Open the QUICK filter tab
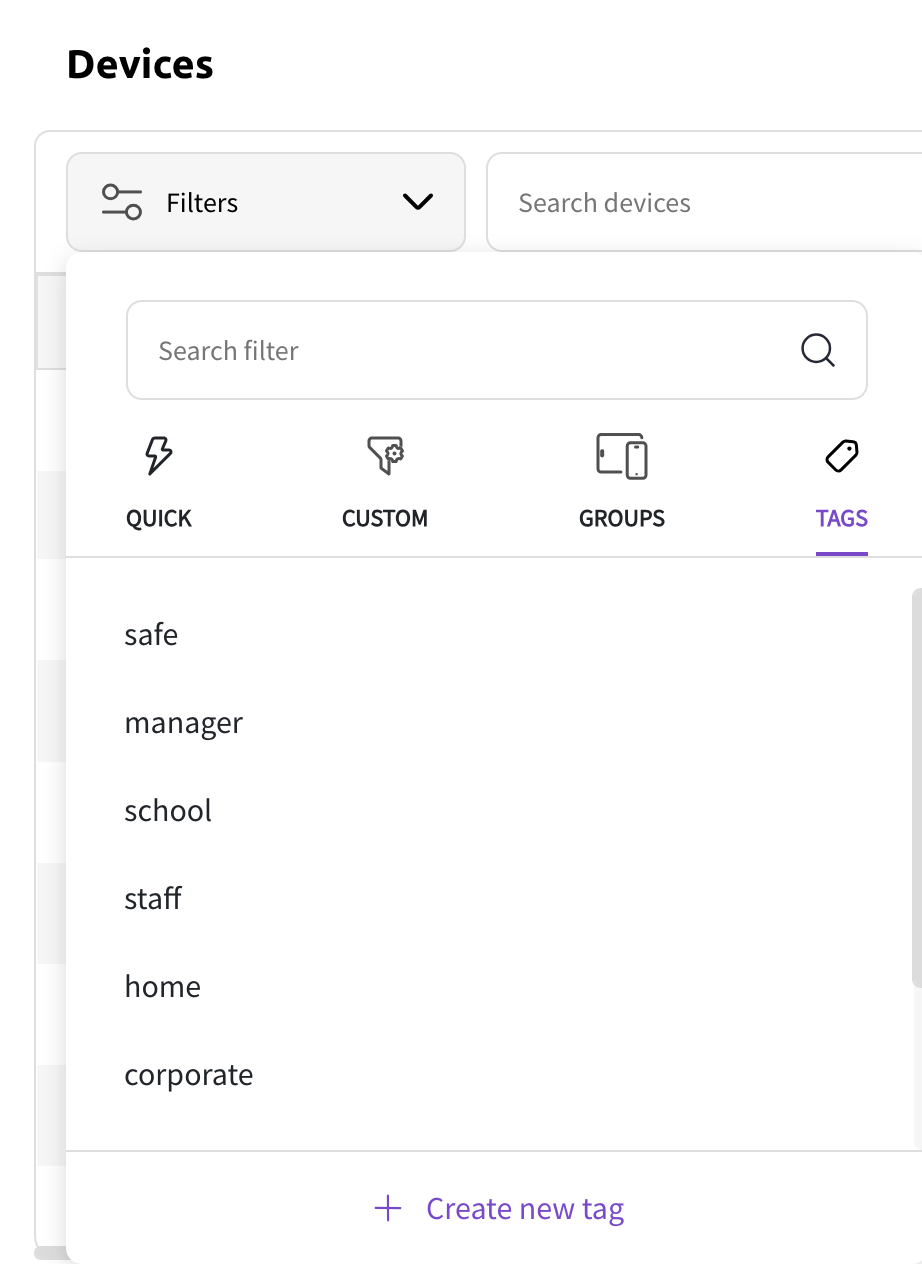The width and height of the screenshot is (922, 1264). (x=158, y=518)
